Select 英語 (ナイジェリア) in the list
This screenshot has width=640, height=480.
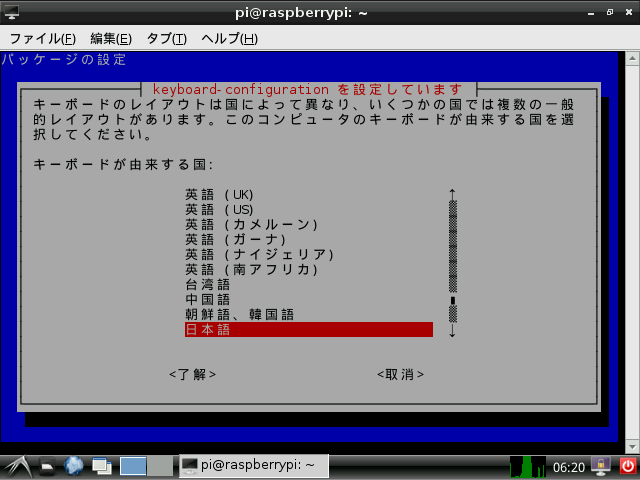(260, 255)
